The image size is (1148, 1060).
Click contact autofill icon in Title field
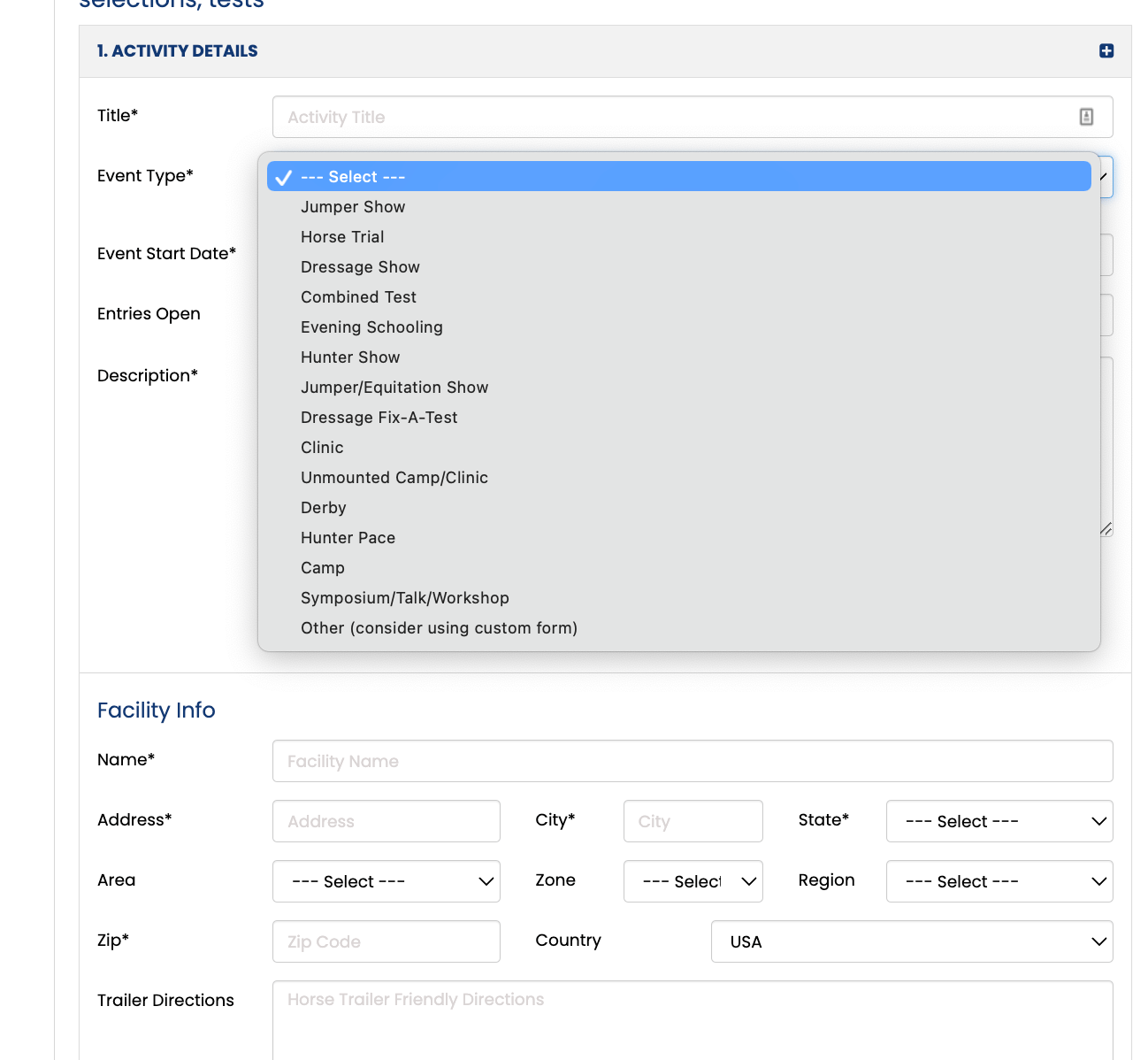coord(1086,117)
